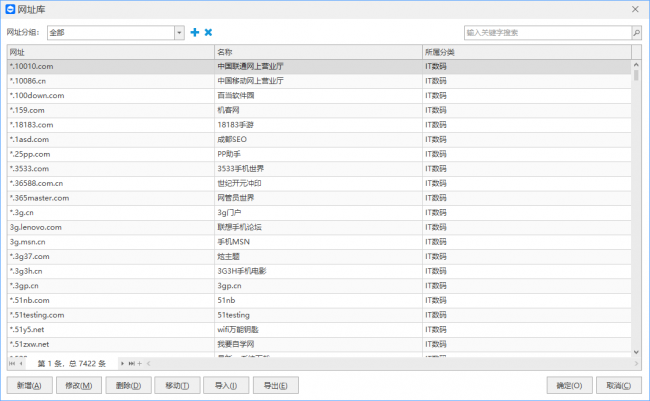Click the pager plus icon to append a record
This screenshot has height=401, width=650.
tap(139, 364)
